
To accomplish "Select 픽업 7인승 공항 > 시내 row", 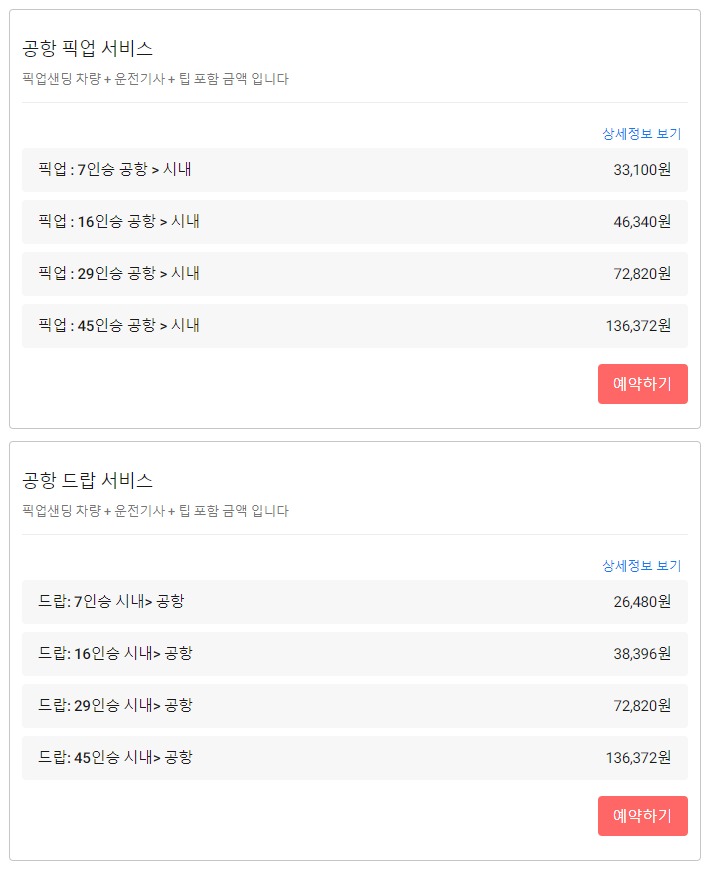I will pyautogui.click(x=354, y=170).
